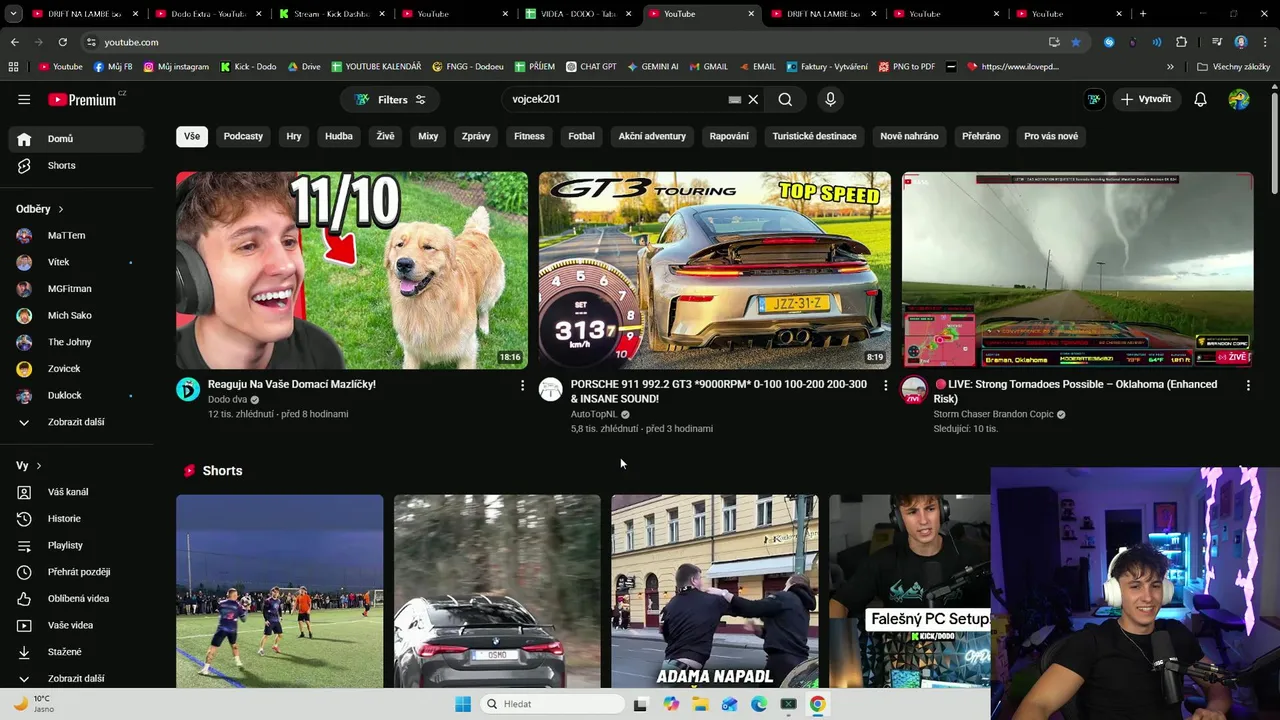Open the YouTube hamburger guide menu
Screen dimensions: 1280x720
pos(24,99)
